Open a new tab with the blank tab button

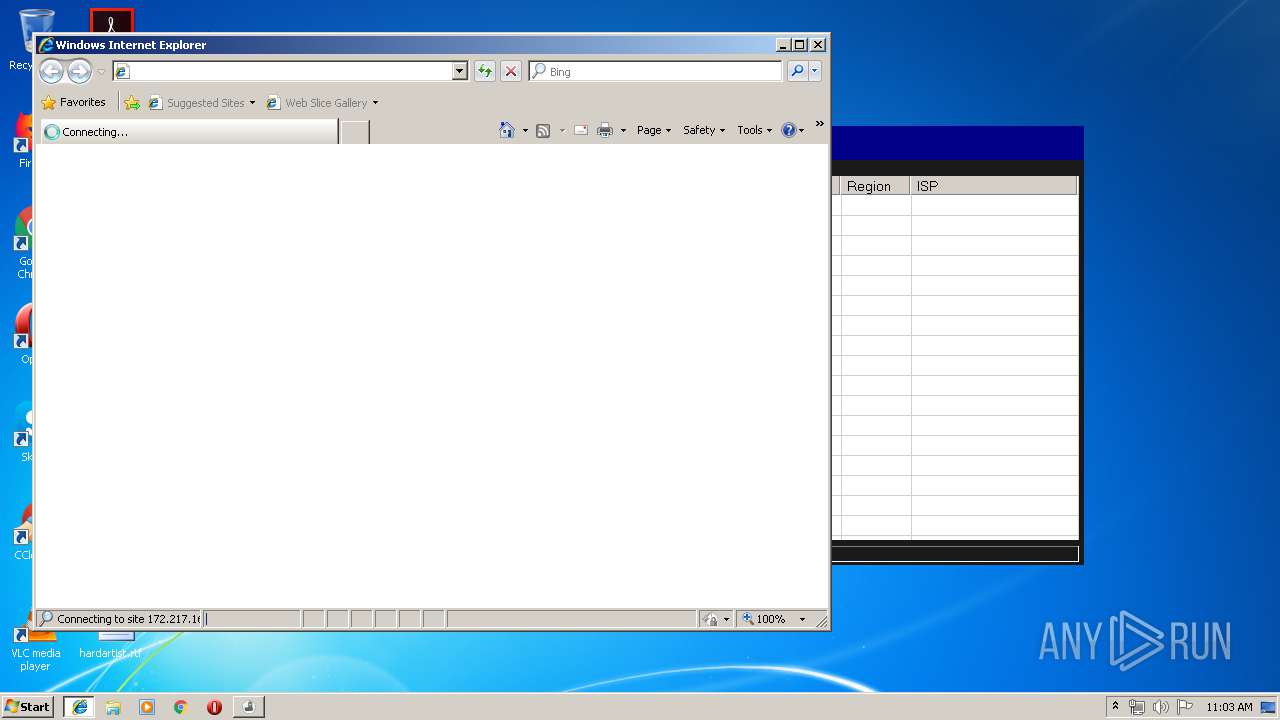(355, 131)
